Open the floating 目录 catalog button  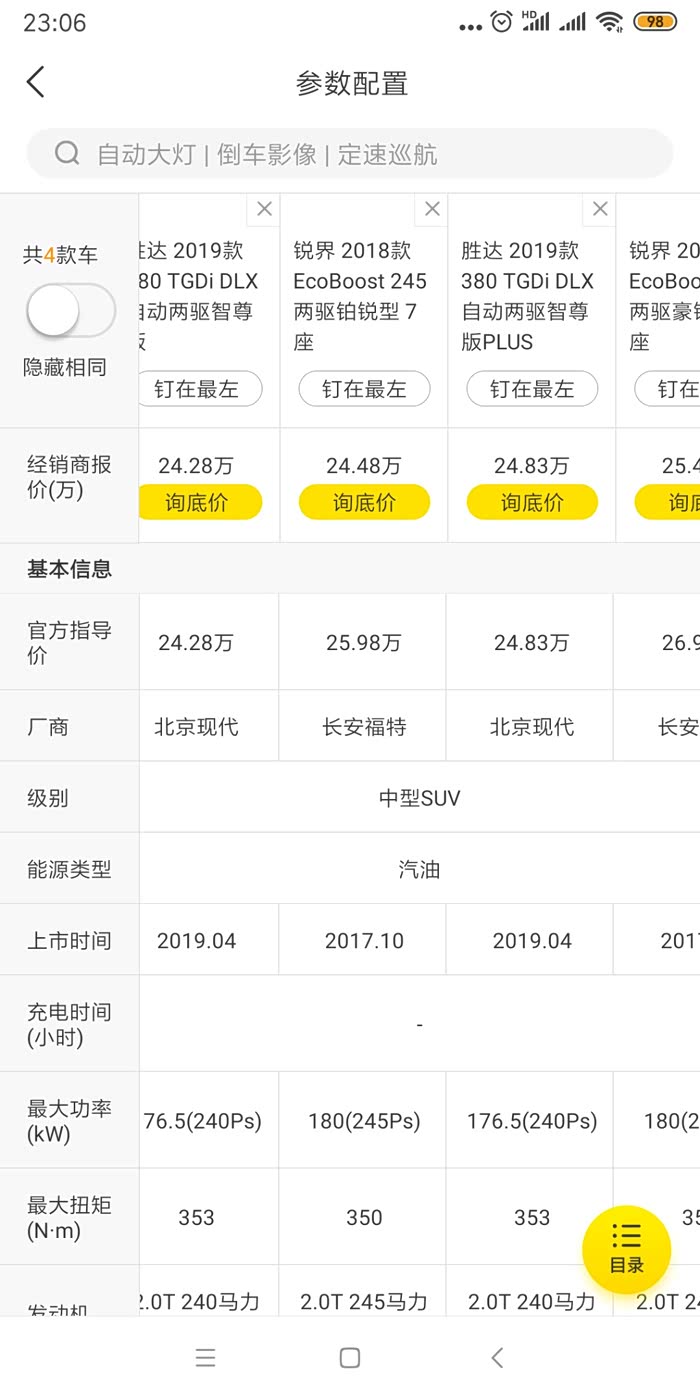(x=627, y=1249)
